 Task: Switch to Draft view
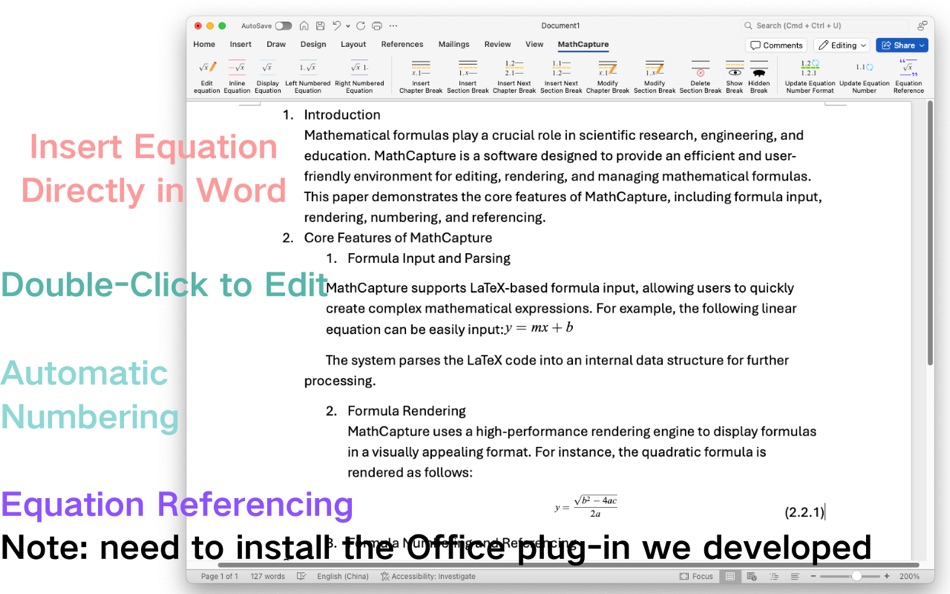pyautogui.click(x=795, y=576)
